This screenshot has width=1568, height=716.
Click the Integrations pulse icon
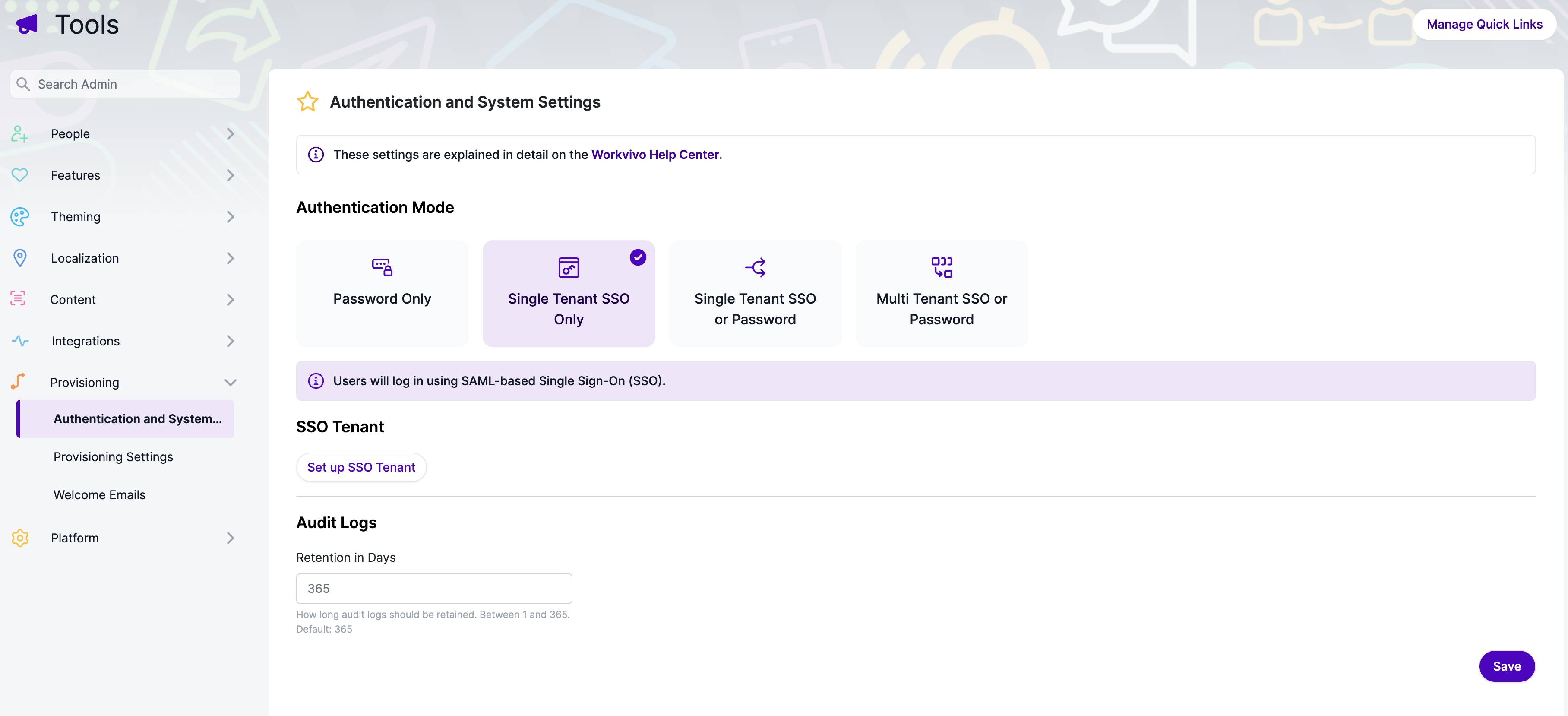[x=19, y=341]
